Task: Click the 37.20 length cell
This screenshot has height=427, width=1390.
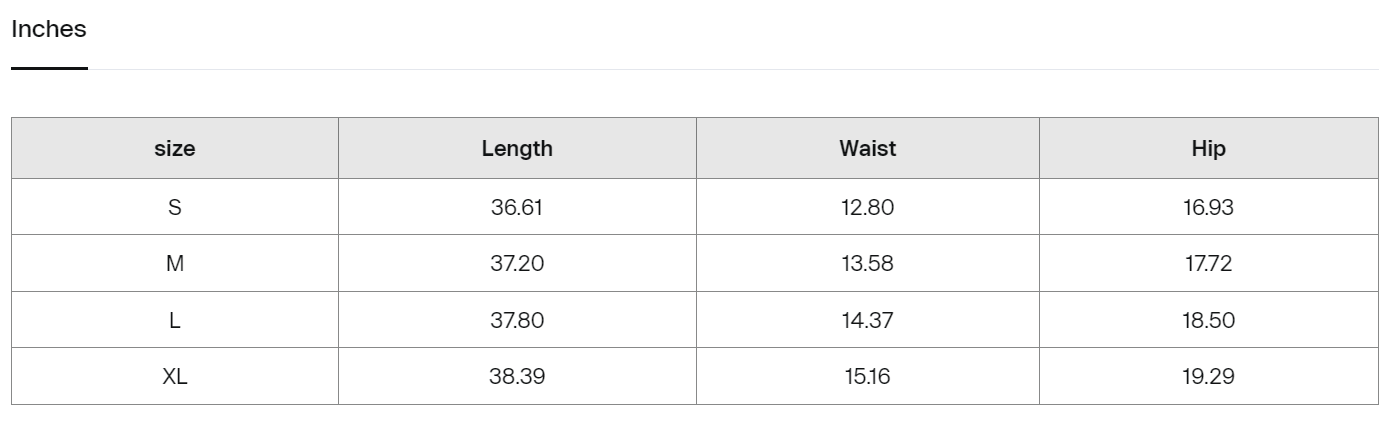Action: (517, 263)
